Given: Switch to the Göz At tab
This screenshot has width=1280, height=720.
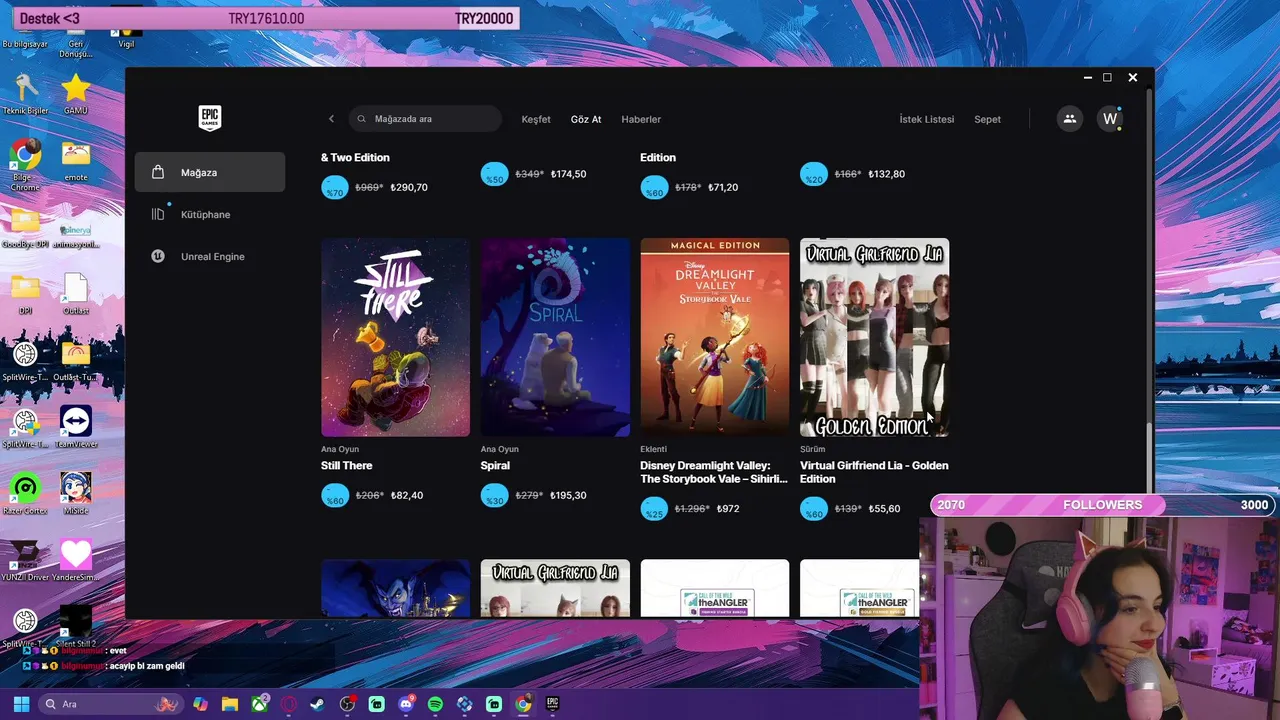Looking at the screenshot, I should [x=586, y=119].
